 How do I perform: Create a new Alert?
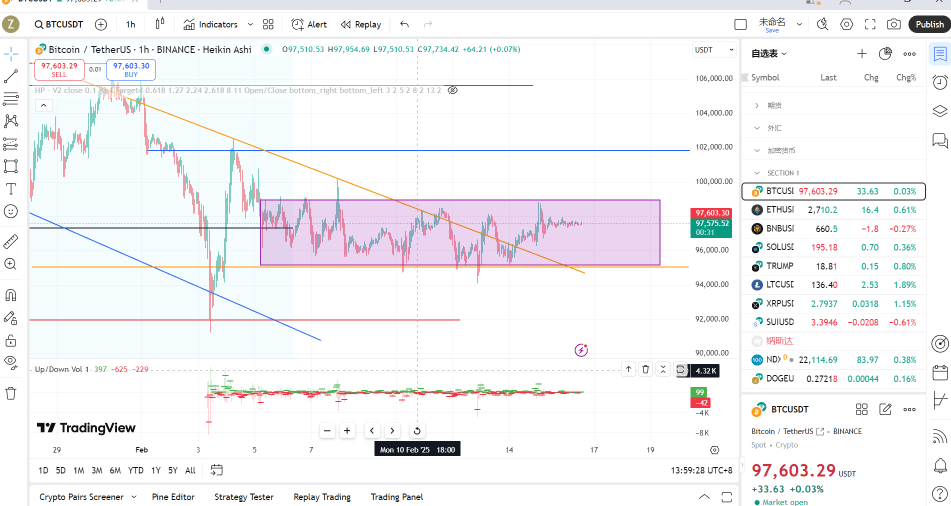(309, 24)
